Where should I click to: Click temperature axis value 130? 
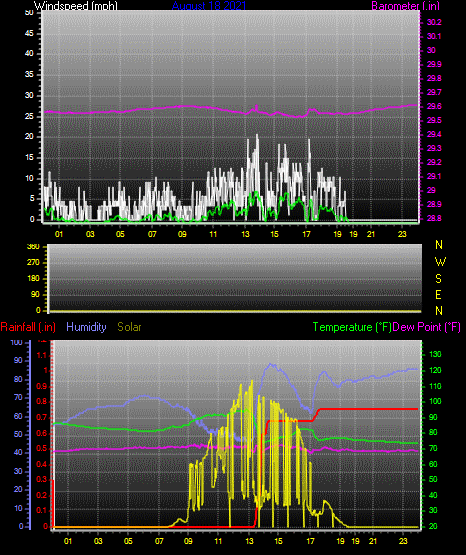pos(435,355)
